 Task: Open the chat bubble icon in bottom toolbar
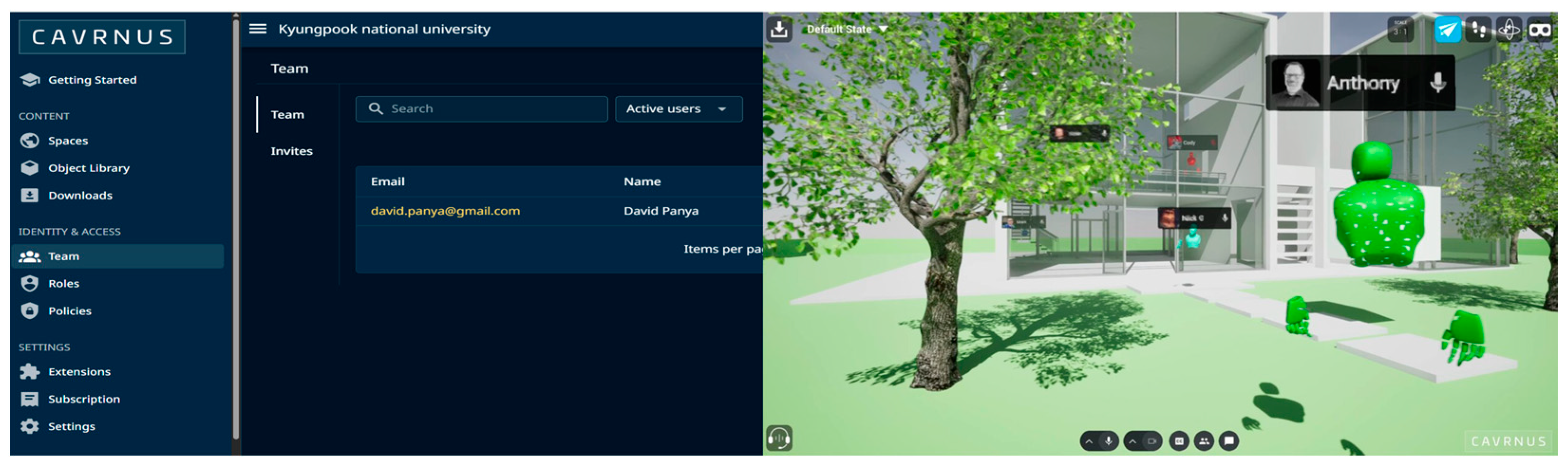(x=1229, y=441)
